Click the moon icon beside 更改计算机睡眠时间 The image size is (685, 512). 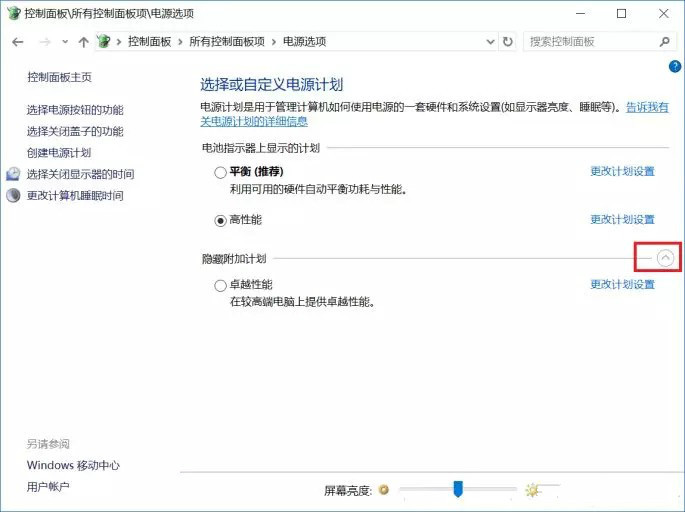13,195
